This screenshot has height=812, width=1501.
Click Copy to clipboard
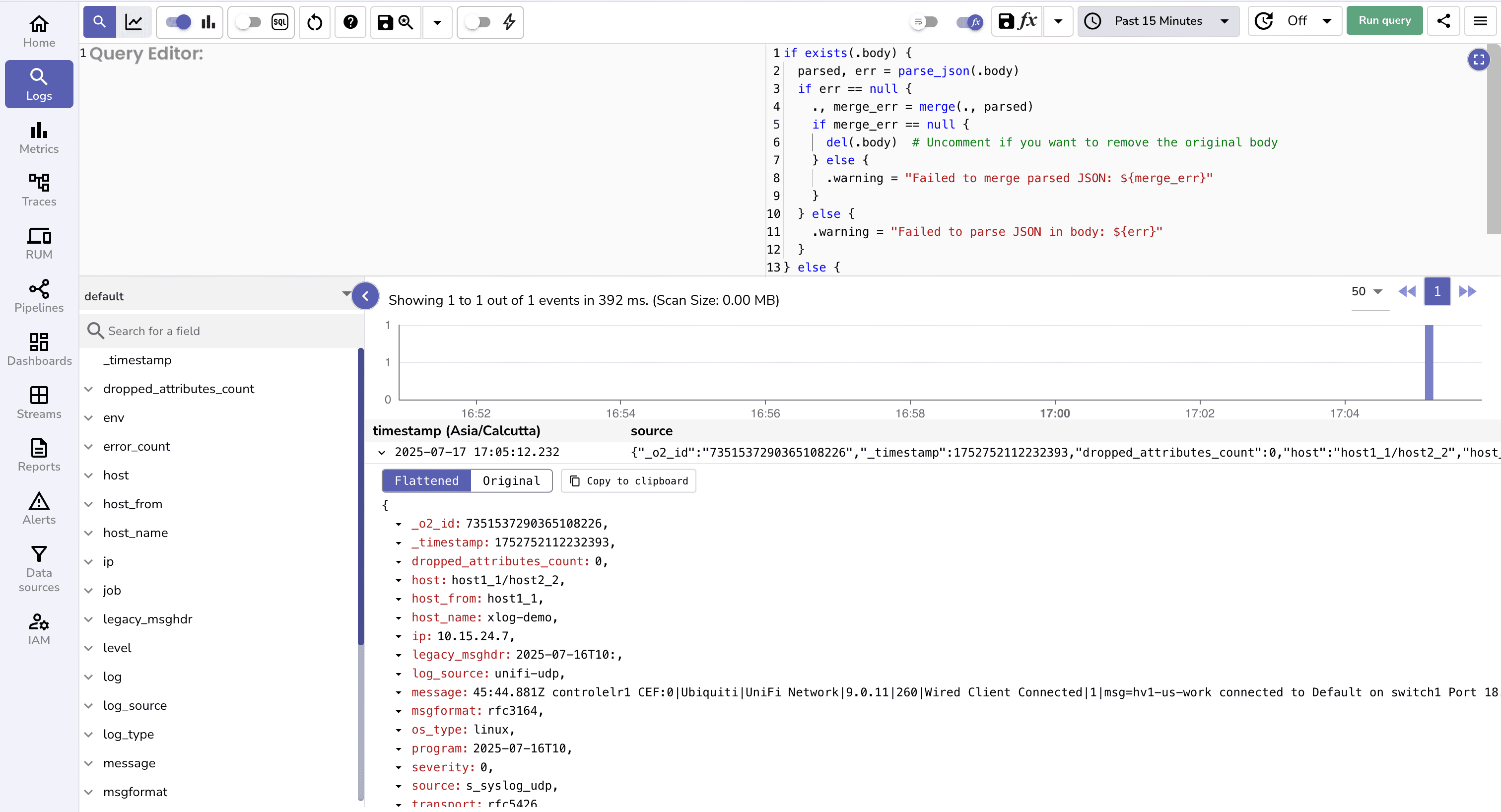628,480
